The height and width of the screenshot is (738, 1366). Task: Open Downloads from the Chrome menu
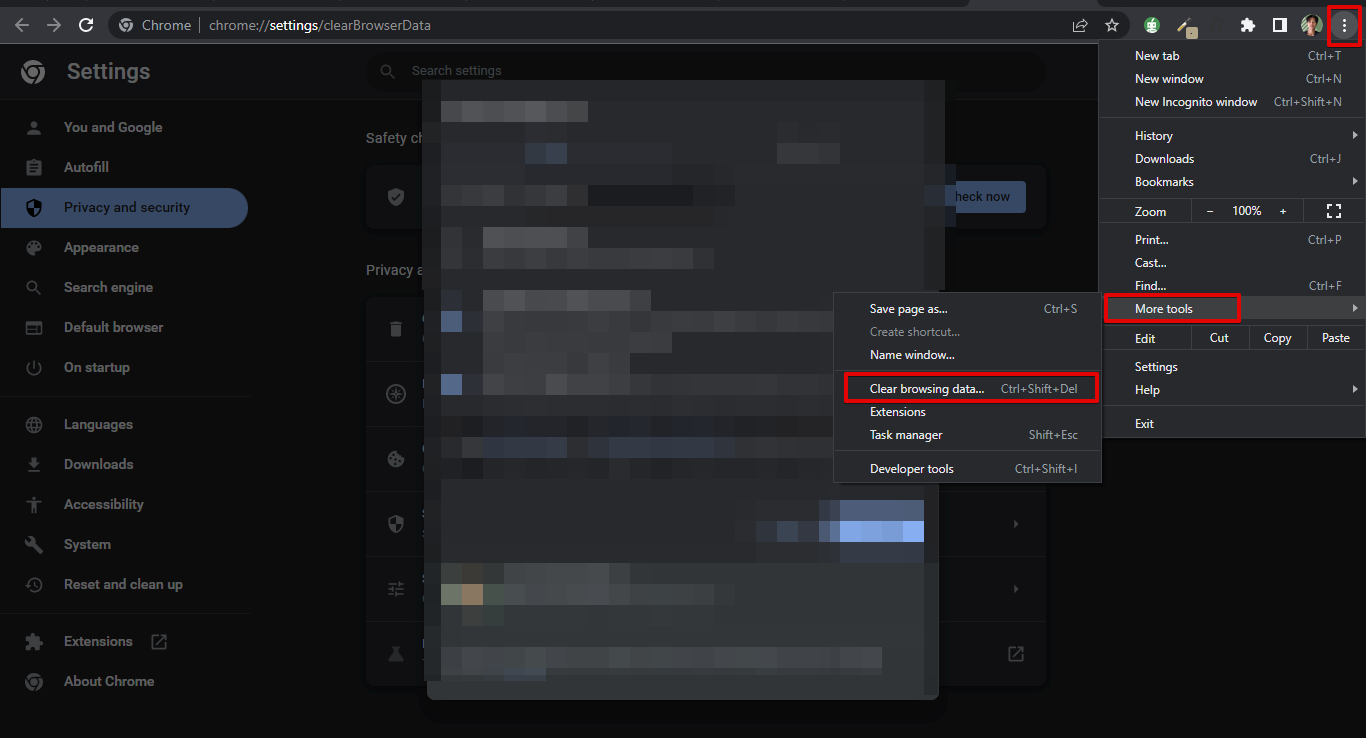pos(1233,159)
